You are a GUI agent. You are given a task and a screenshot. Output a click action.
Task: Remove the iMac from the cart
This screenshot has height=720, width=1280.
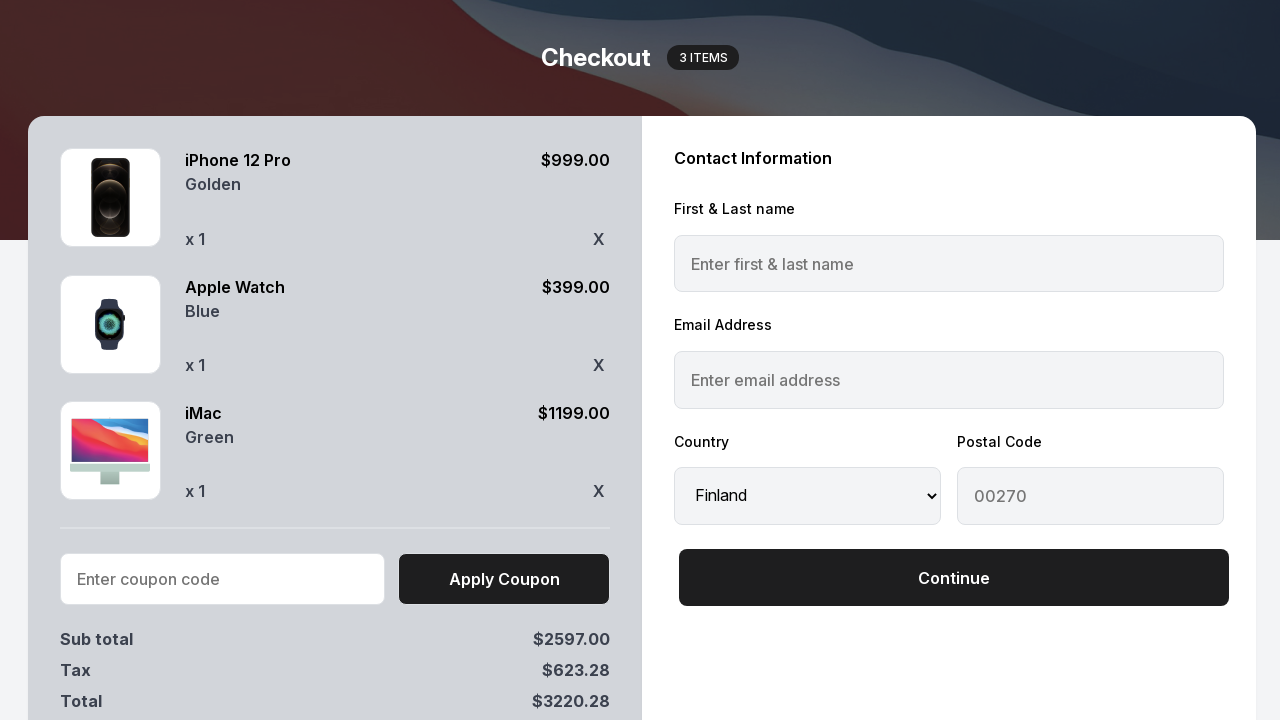598,491
